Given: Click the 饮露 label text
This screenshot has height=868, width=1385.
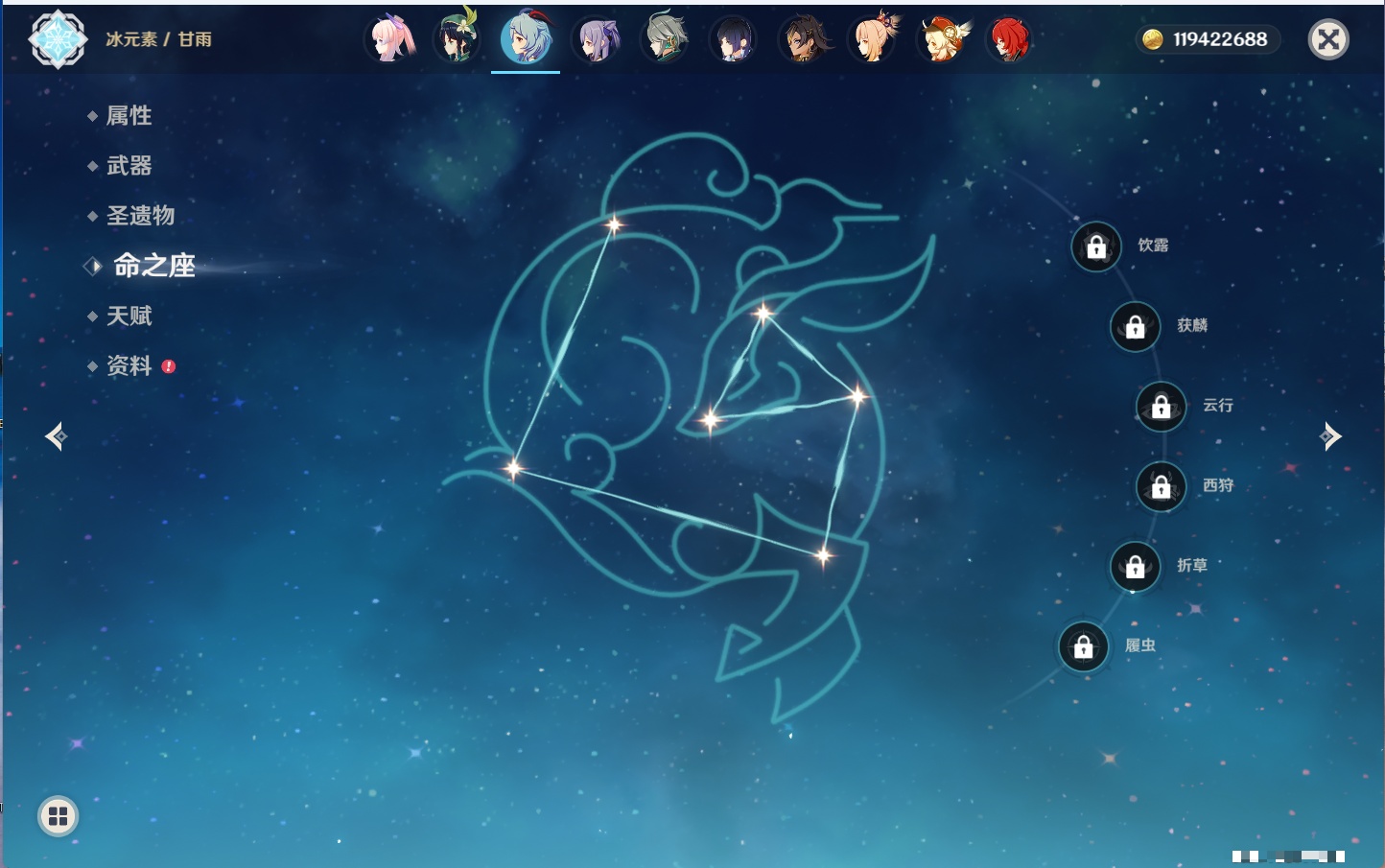Looking at the screenshot, I should 1153,246.
